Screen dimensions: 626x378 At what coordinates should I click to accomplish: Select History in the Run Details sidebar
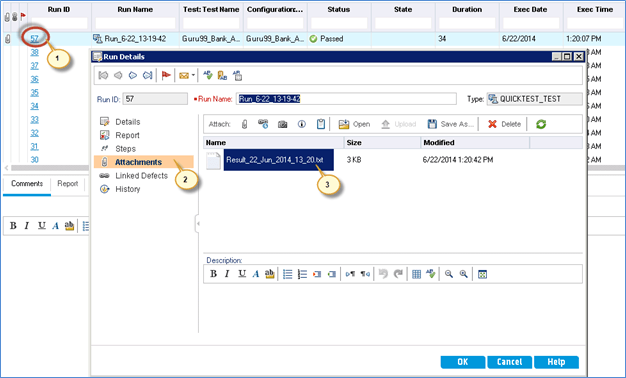(x=127, y=189)
